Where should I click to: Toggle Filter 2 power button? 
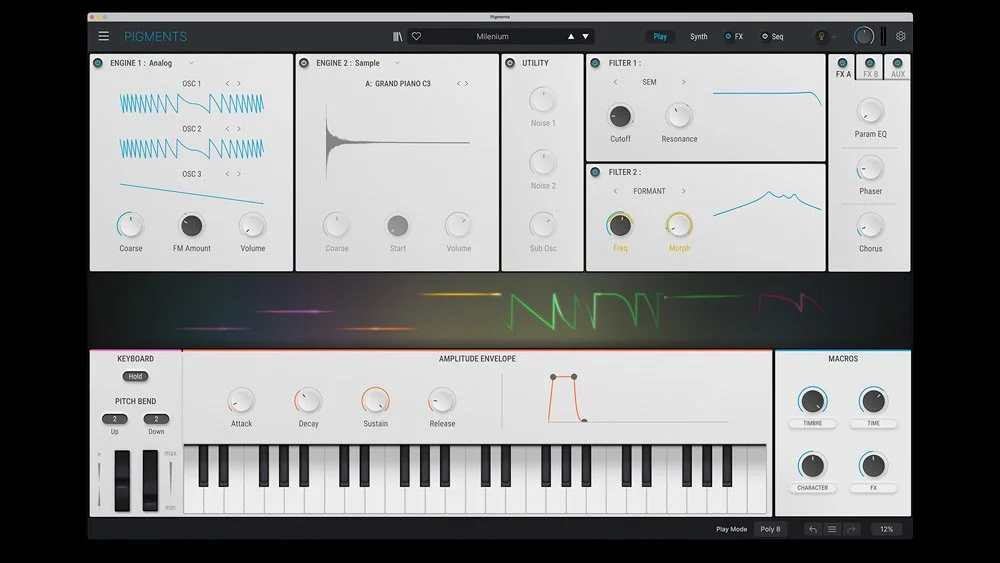click(595, 172)
